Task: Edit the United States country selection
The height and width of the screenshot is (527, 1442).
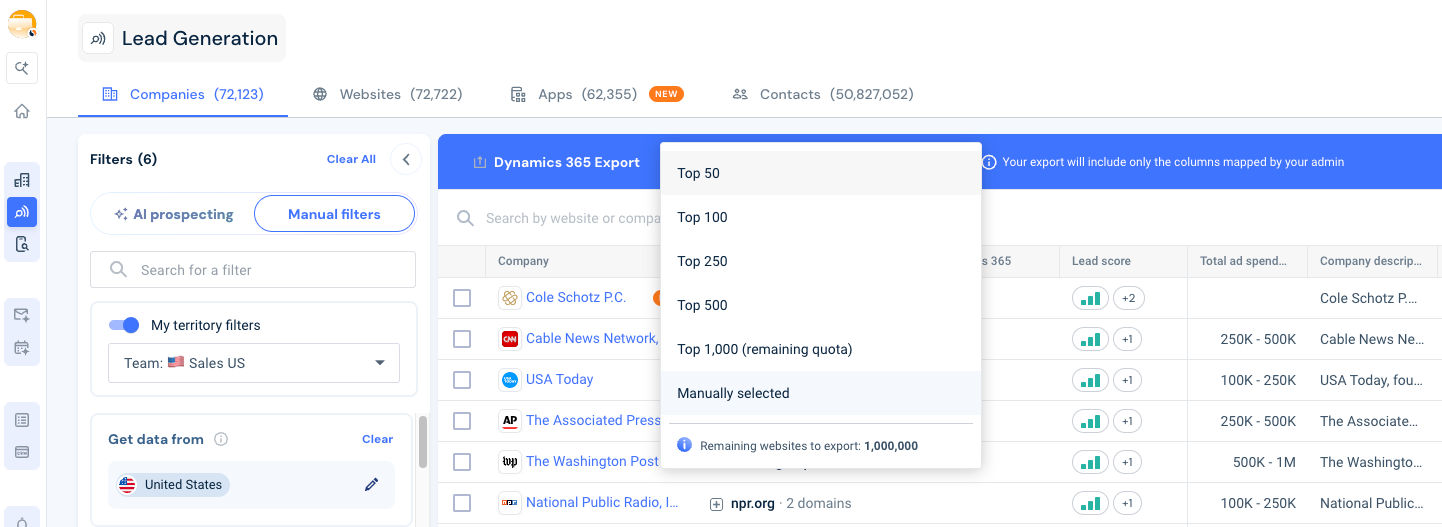Action: [x=372, y=485]
